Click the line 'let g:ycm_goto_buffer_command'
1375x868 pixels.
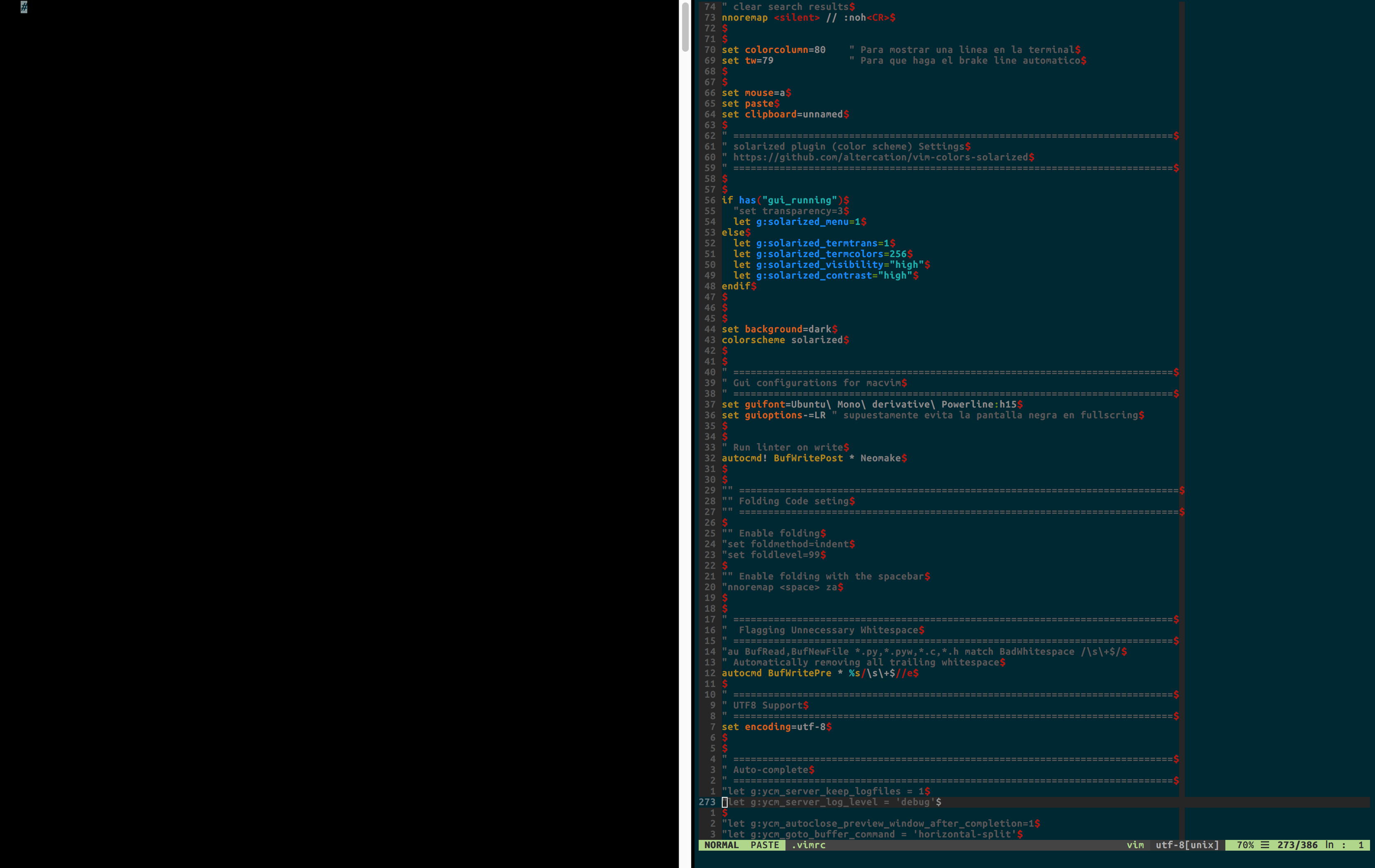pos(872,835)
